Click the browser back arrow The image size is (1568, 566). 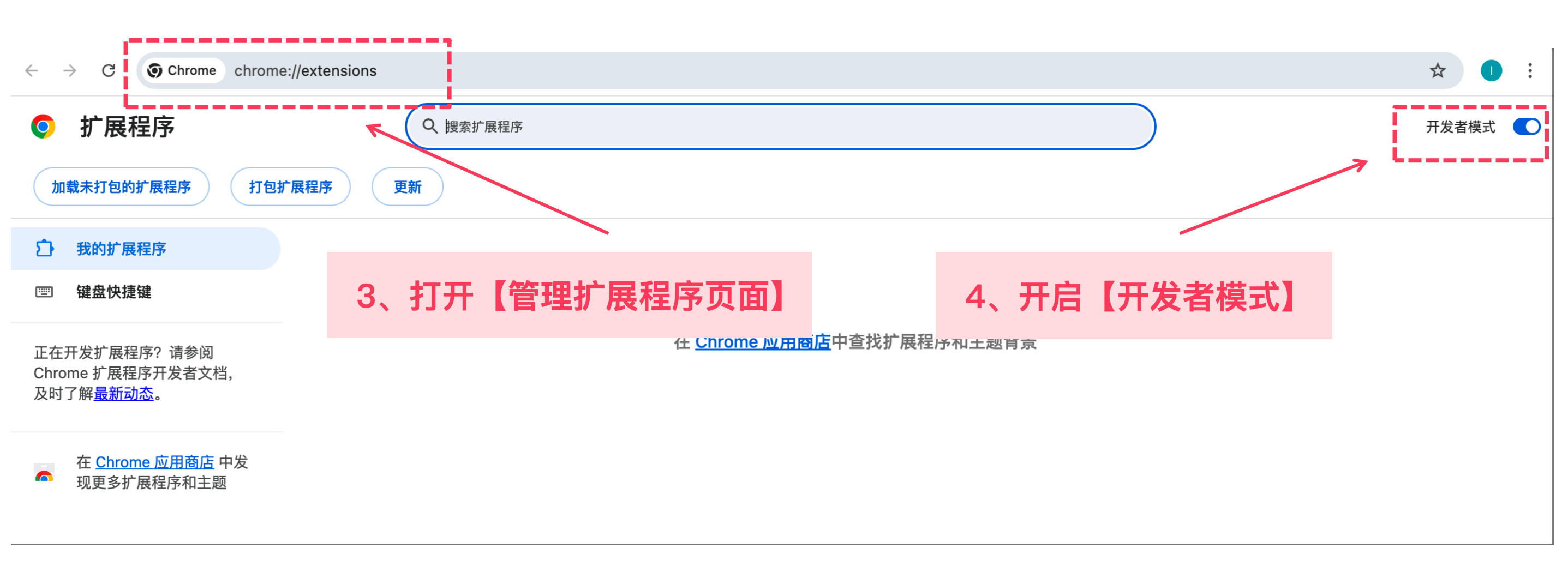(32, 70)
